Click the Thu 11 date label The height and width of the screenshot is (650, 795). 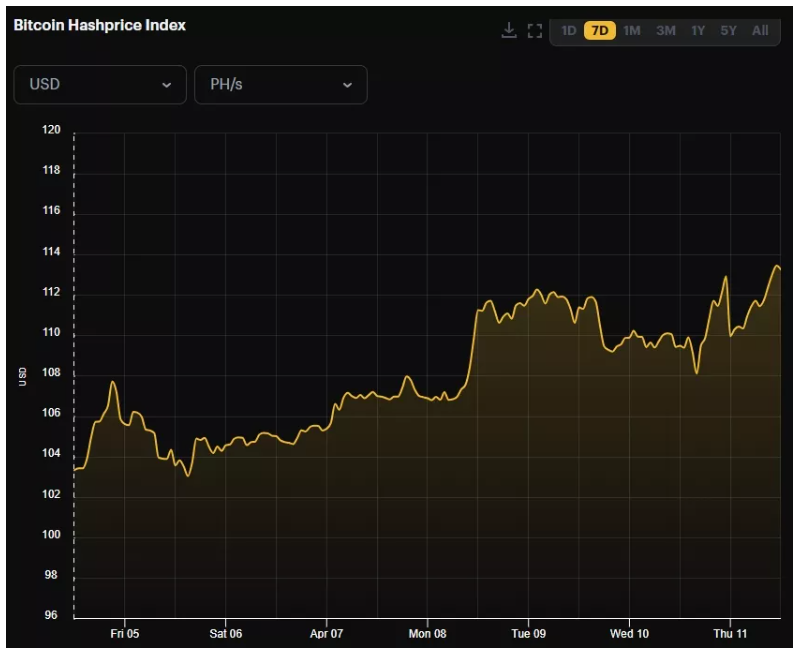click(x=730, y=634)
